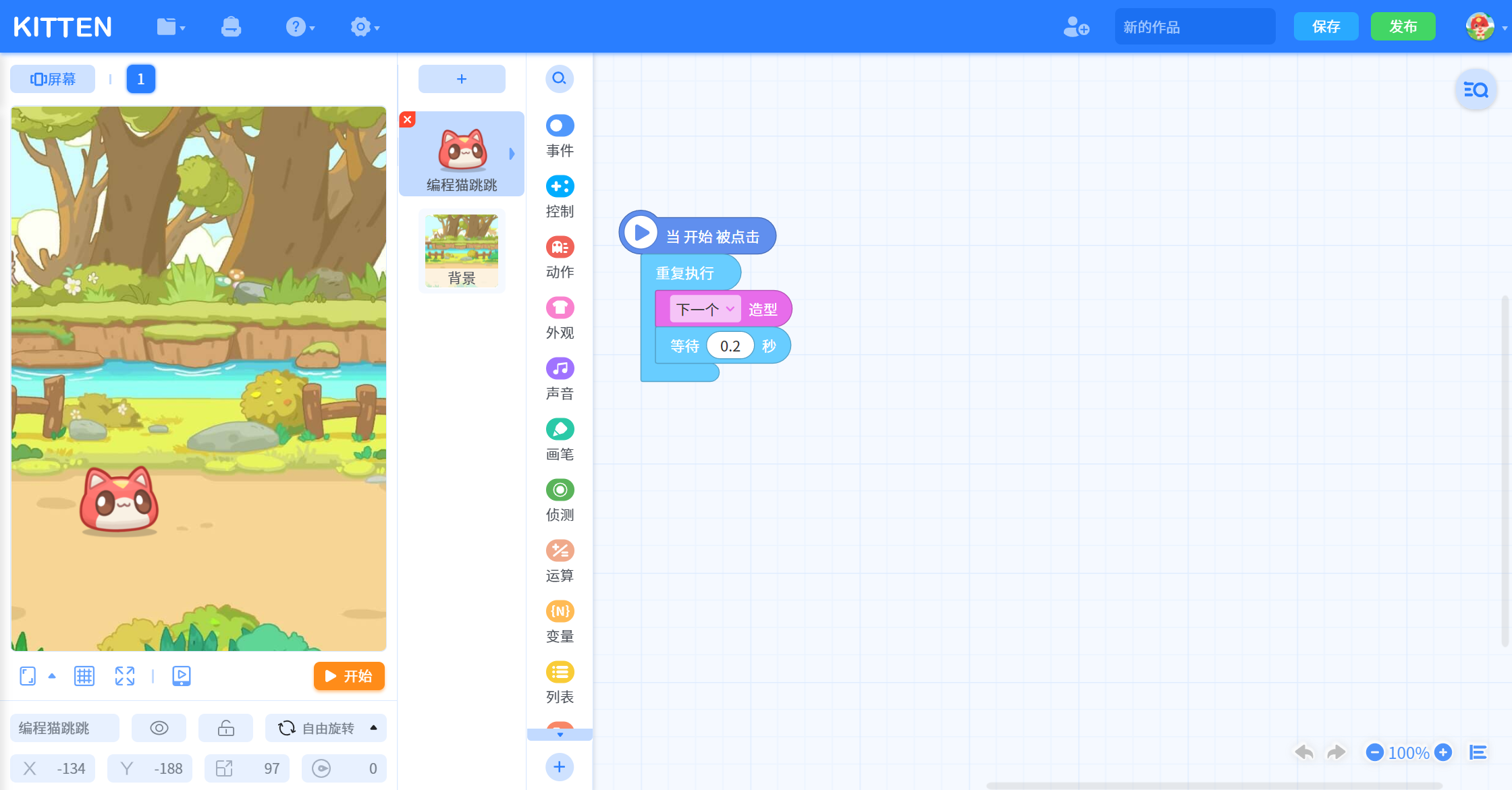The height and width of the screenshot is (790, 1512).
Task: Click the KITTEN logo
Action: click(62, 27)
